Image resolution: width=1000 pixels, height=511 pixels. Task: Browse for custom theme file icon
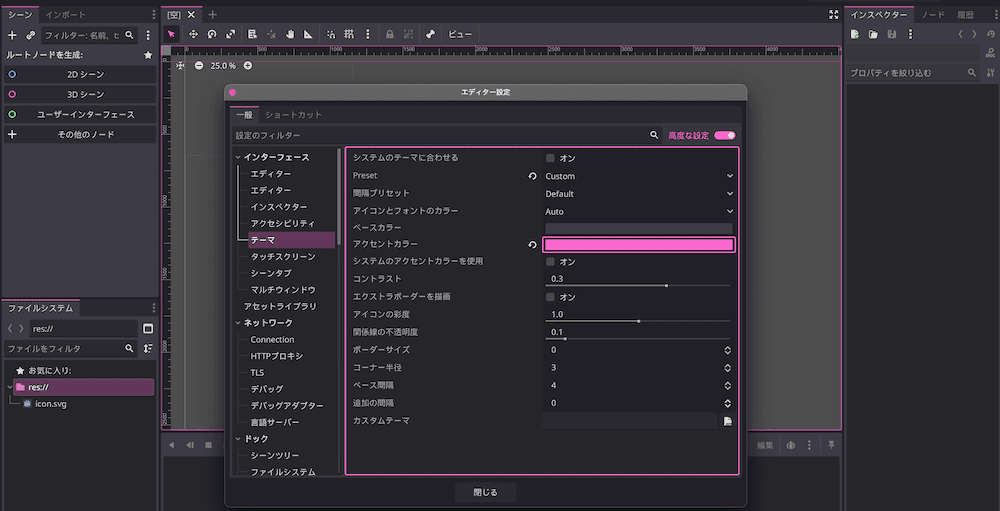(728, 421)
